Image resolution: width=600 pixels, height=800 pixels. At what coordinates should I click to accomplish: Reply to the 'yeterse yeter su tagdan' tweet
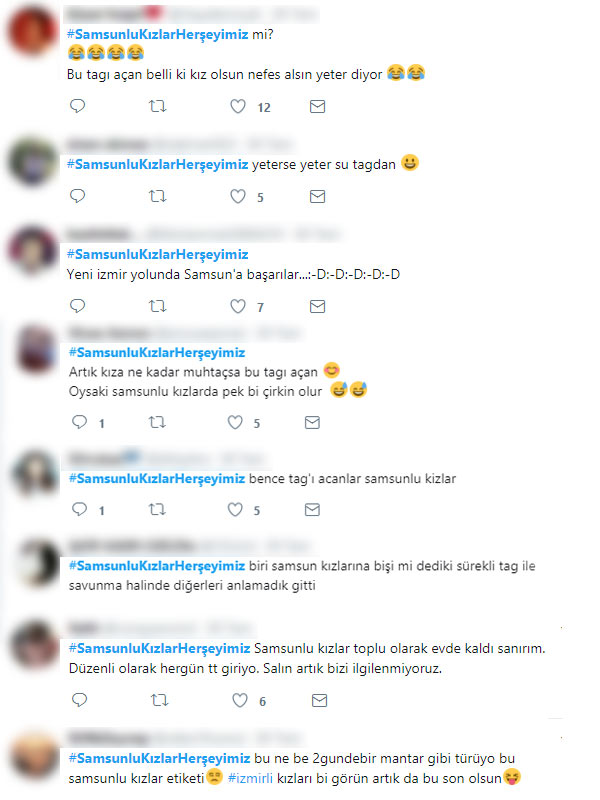pos(78,196)
